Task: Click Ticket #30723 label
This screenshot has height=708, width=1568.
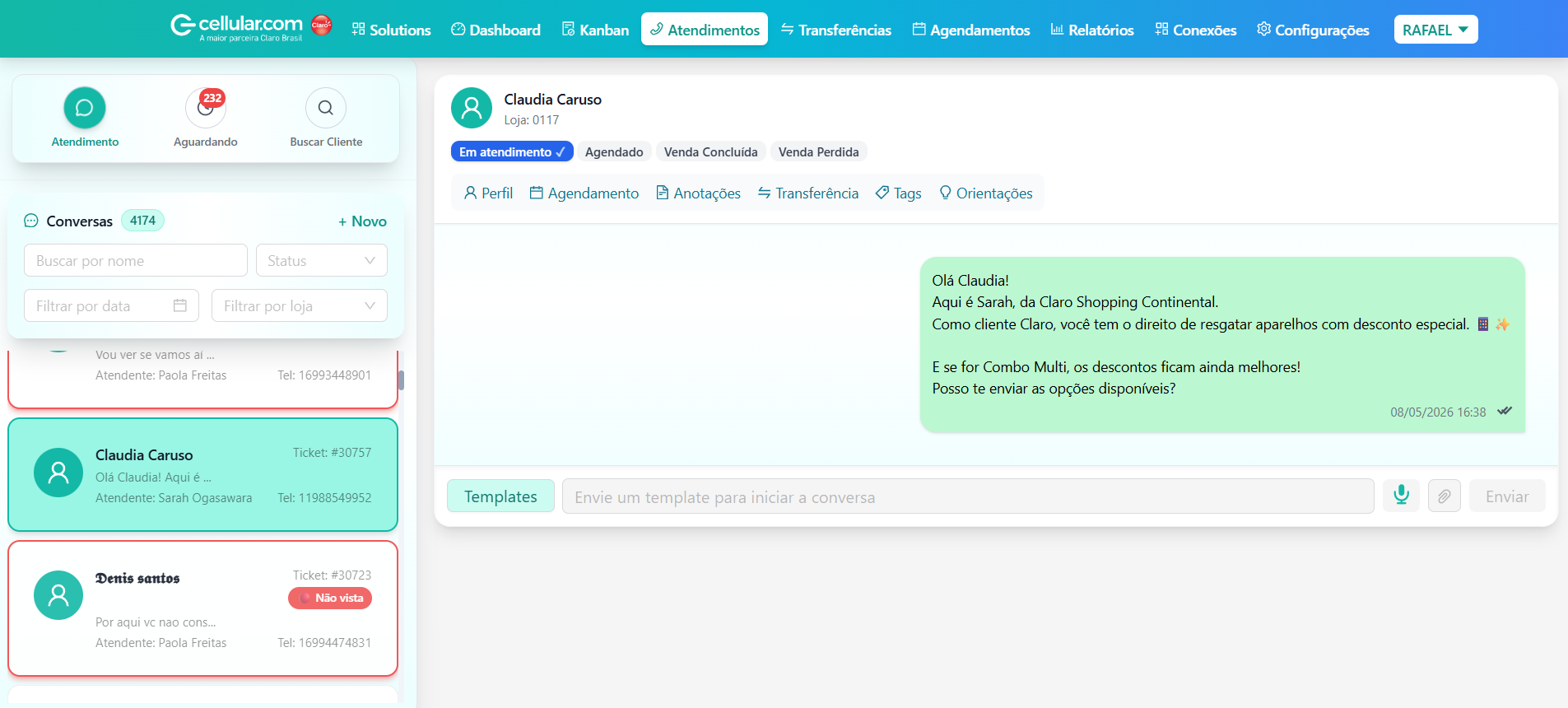Action: pyautogui.click(x=332, y=575)
